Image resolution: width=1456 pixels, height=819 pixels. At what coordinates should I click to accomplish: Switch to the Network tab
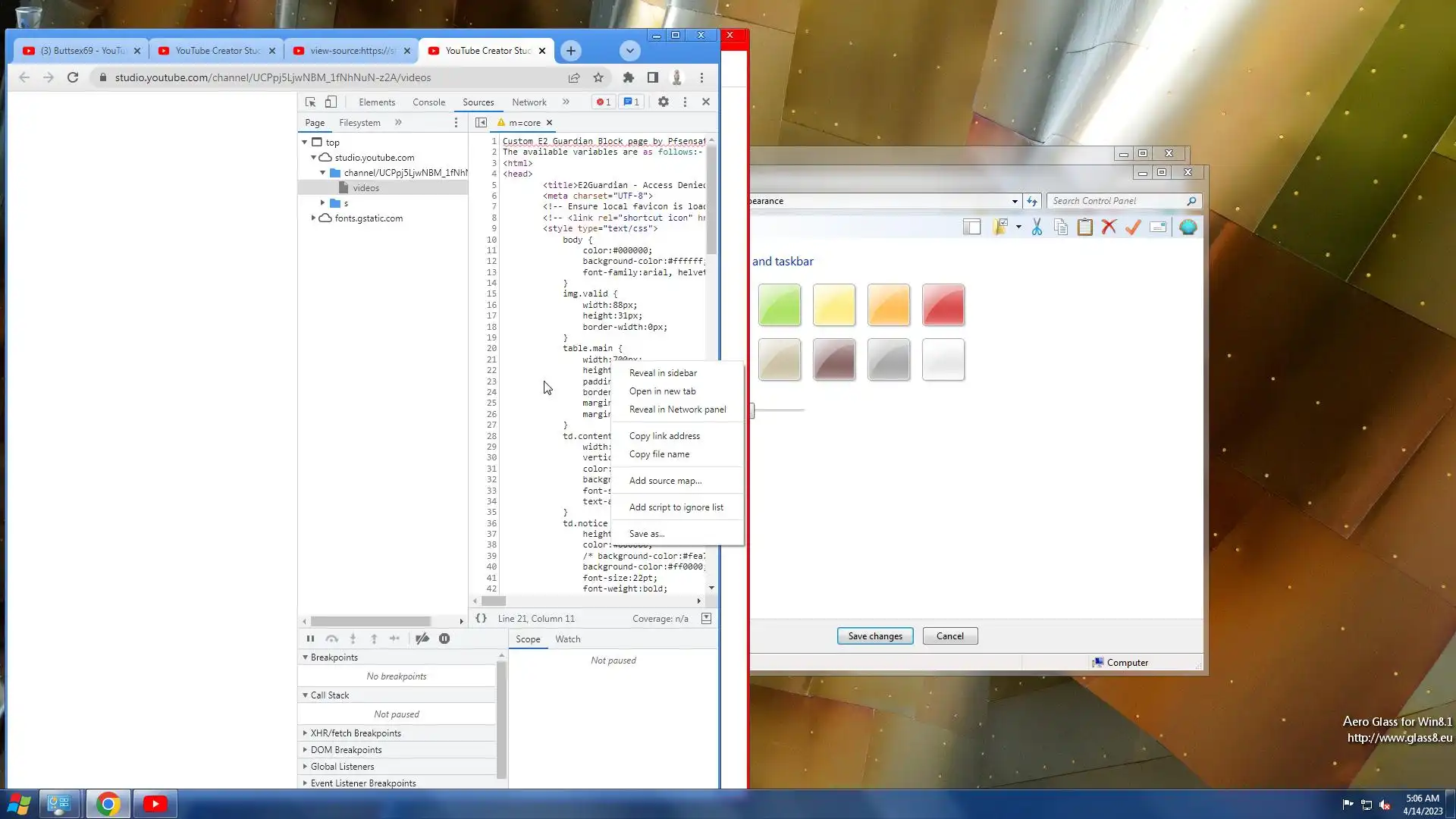(529, 102)
